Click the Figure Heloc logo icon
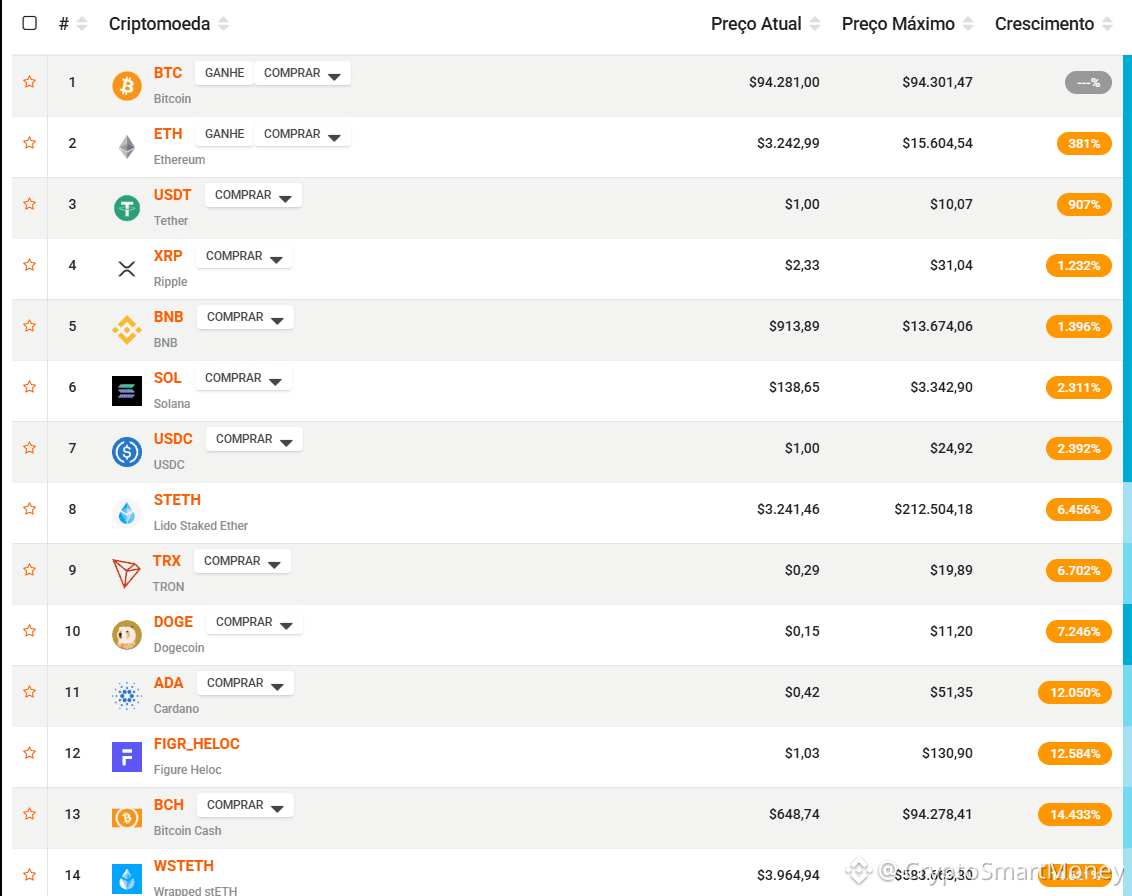Viewport: 1132px width, 896px height. click(x=127, y=757)
